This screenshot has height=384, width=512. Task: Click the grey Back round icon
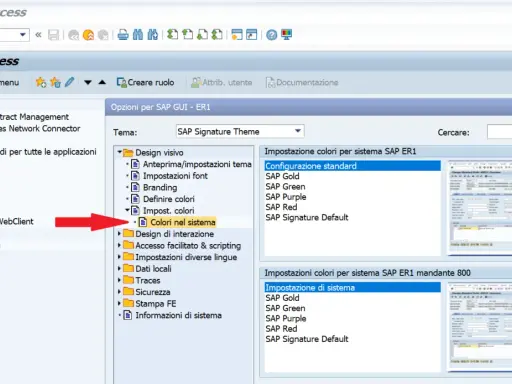pyautogui.click(x=73, y=35)
